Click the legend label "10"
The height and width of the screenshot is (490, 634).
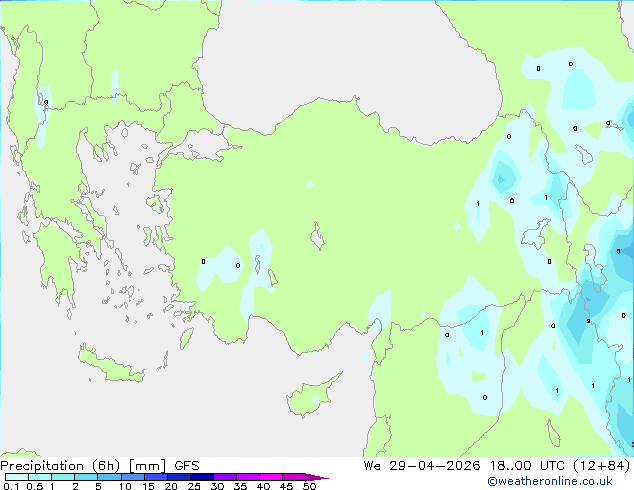(125, 486)
